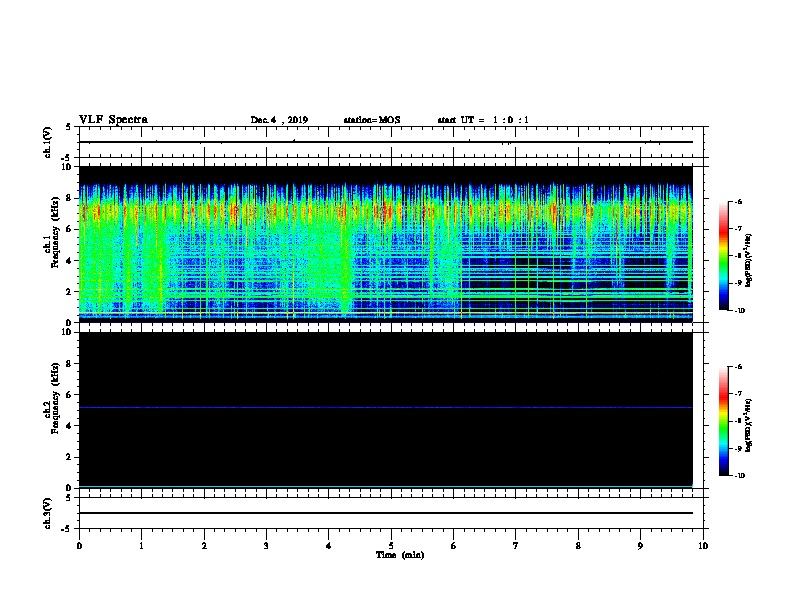Click time axis tick label "4"
This screenshot has width=792, height=612.
[x=329, y=546]
